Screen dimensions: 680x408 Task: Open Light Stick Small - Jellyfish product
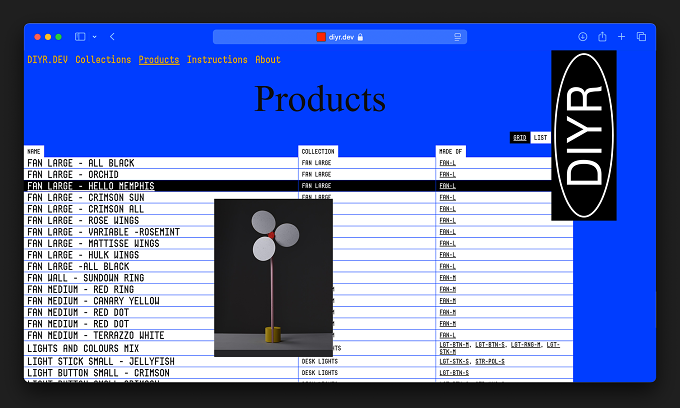click(101, 362)
